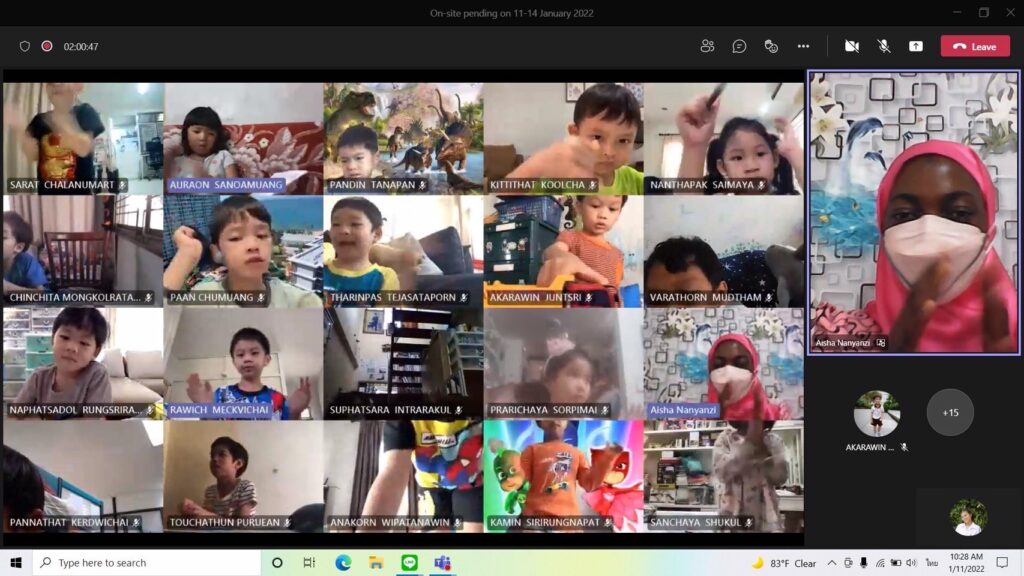The width and height of the screenshot is (1024, 576).
Task: Open the participants panel
Action: tap(707, 46)
